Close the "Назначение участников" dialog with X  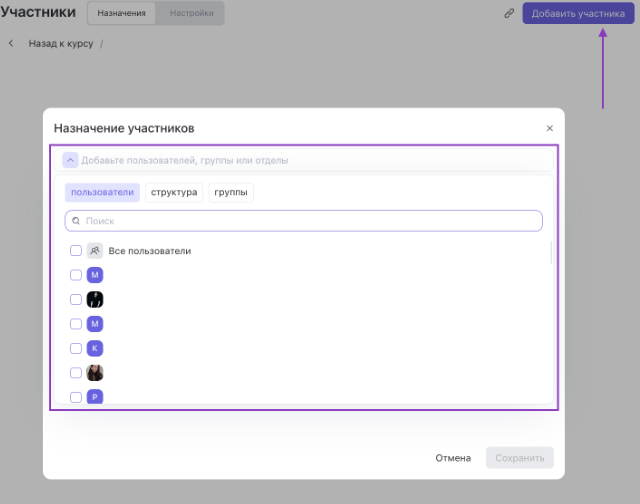click(x=549, y=129)
